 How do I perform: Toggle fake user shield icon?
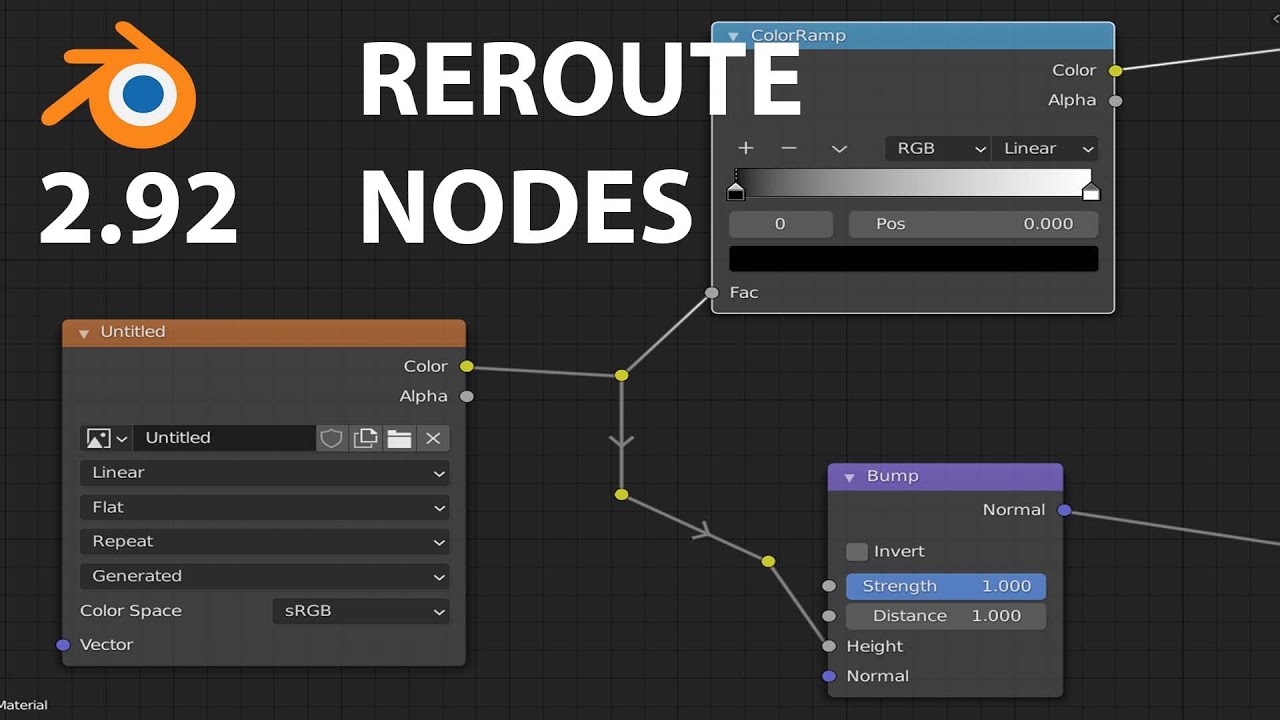point(332,438)
